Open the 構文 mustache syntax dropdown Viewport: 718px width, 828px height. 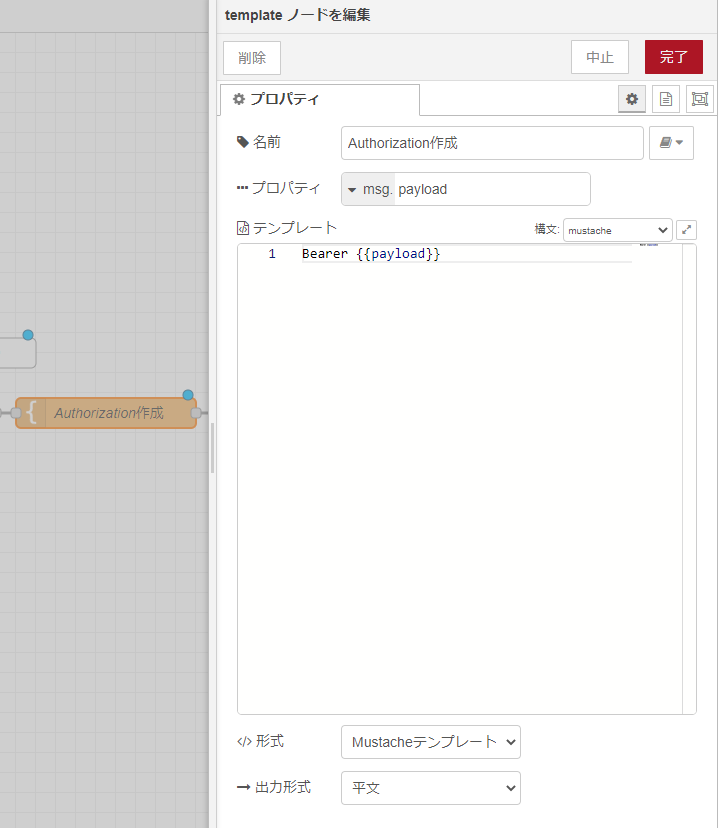[x=618, y=230]
